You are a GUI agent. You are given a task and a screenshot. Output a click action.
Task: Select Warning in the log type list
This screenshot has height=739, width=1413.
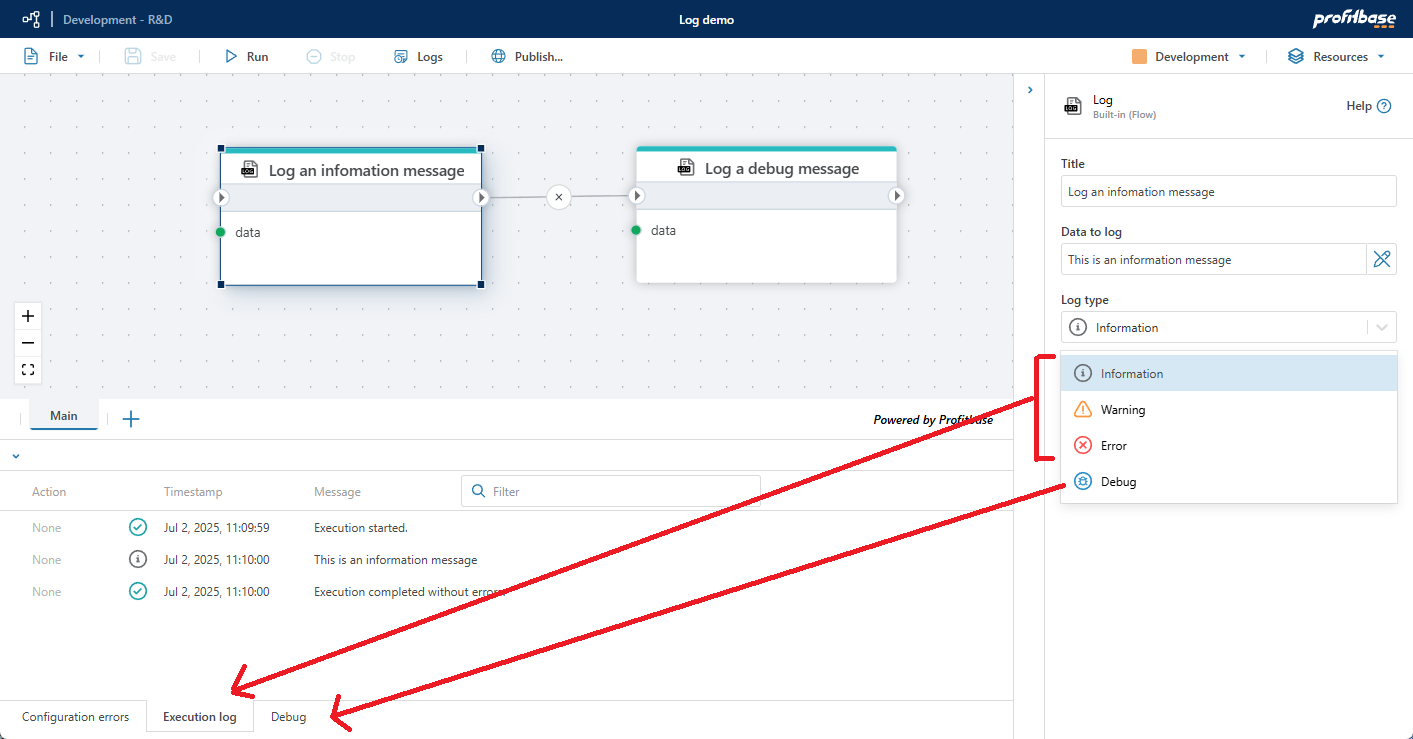pyautogui.click(x=1122, y=410)
